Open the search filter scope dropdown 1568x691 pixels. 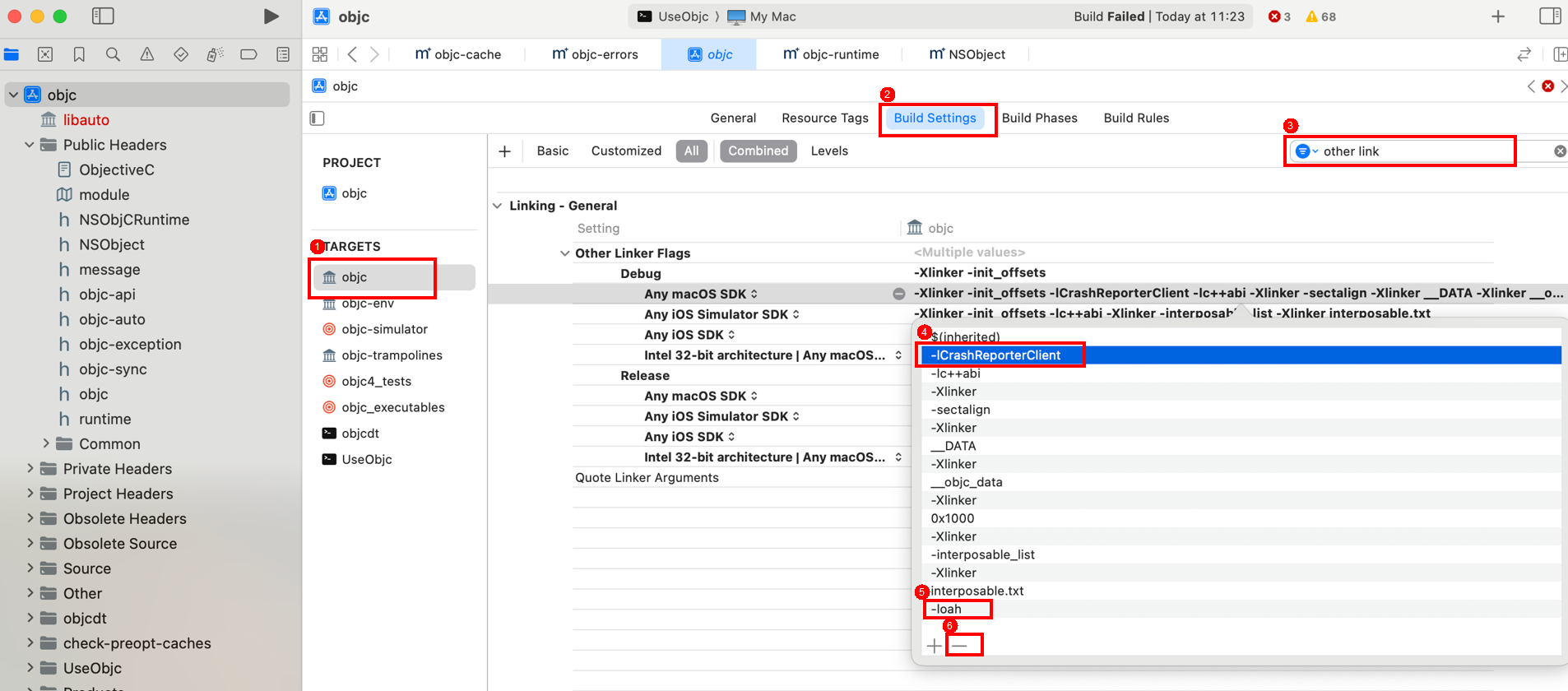(x=1306, y=151)
